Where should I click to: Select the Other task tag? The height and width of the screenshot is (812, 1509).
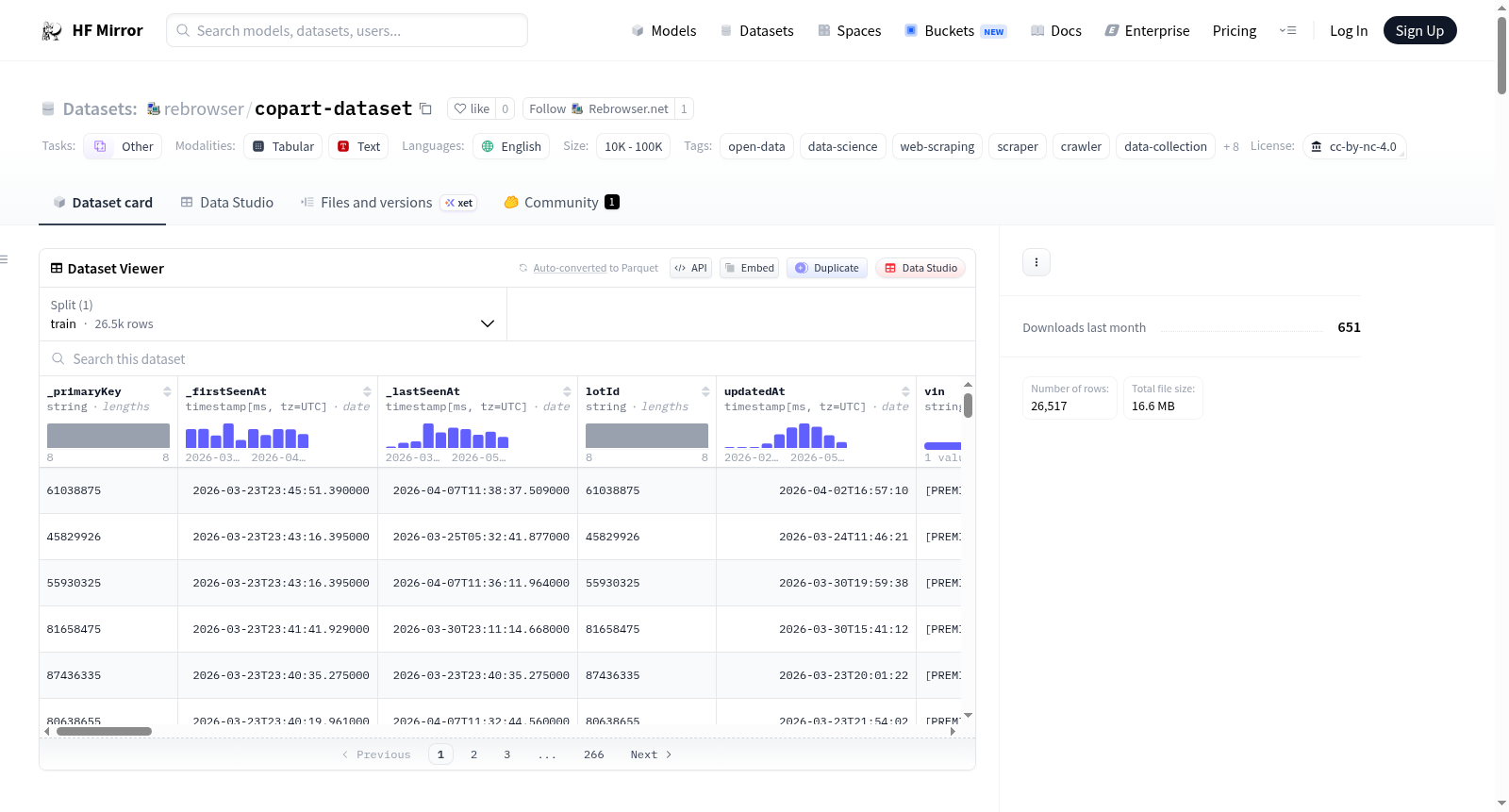point(123,146)
